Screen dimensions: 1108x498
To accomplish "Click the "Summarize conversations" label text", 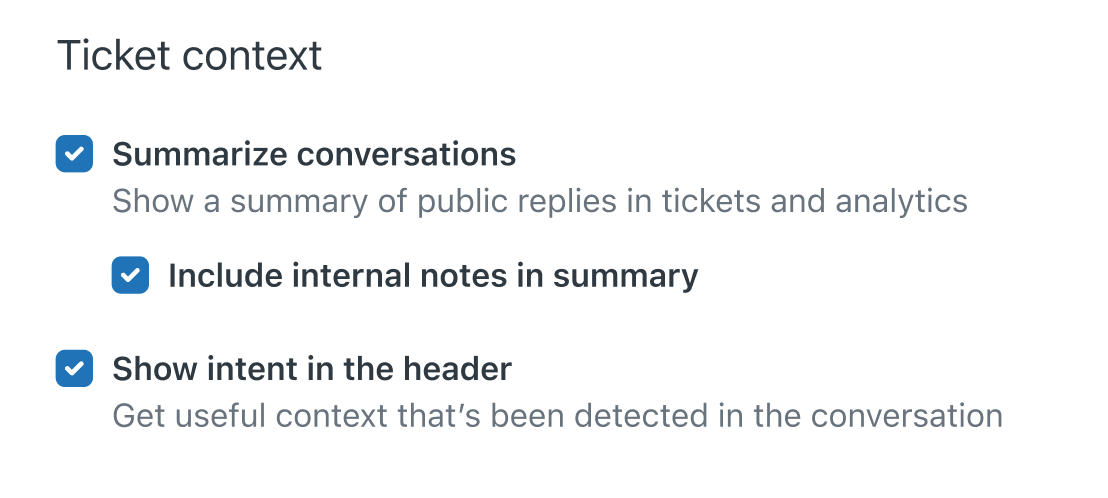I will click(x=314, y=155).
